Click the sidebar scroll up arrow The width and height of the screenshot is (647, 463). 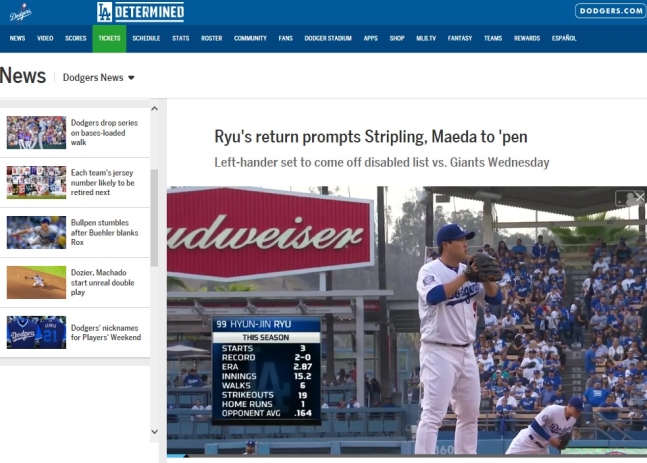coord(155,109)
